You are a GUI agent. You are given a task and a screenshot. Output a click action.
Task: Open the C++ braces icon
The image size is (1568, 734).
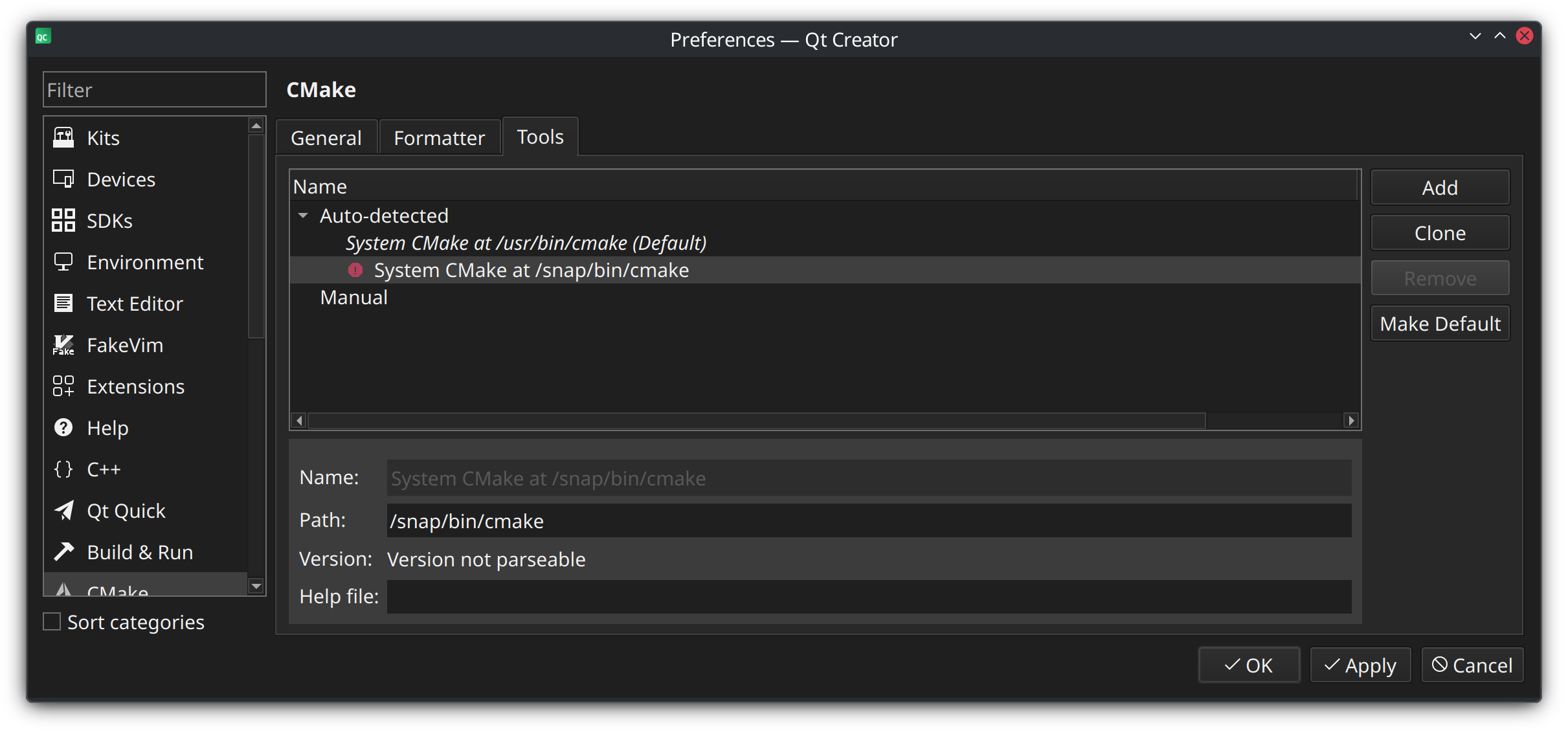pos(63,469)
